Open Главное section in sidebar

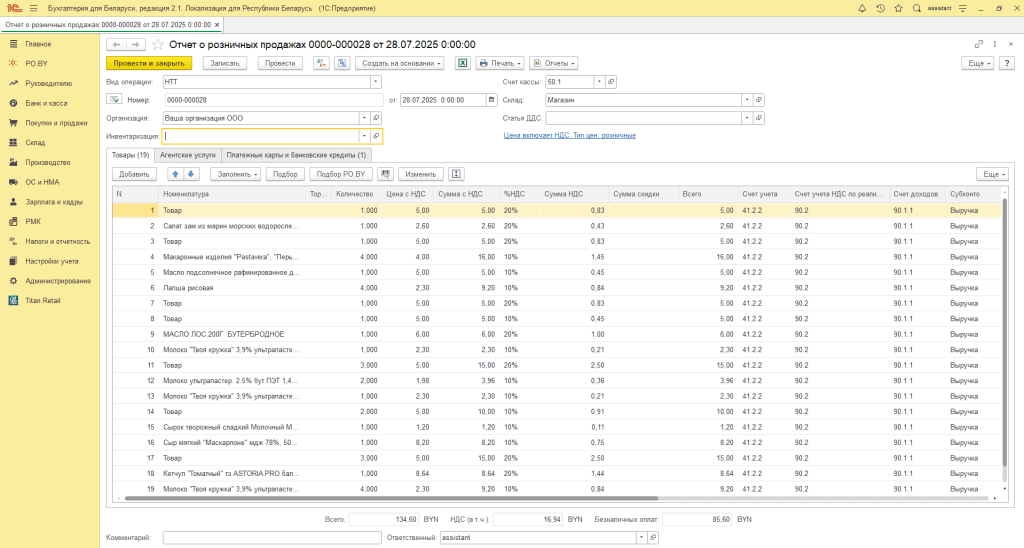coord(38,44)
